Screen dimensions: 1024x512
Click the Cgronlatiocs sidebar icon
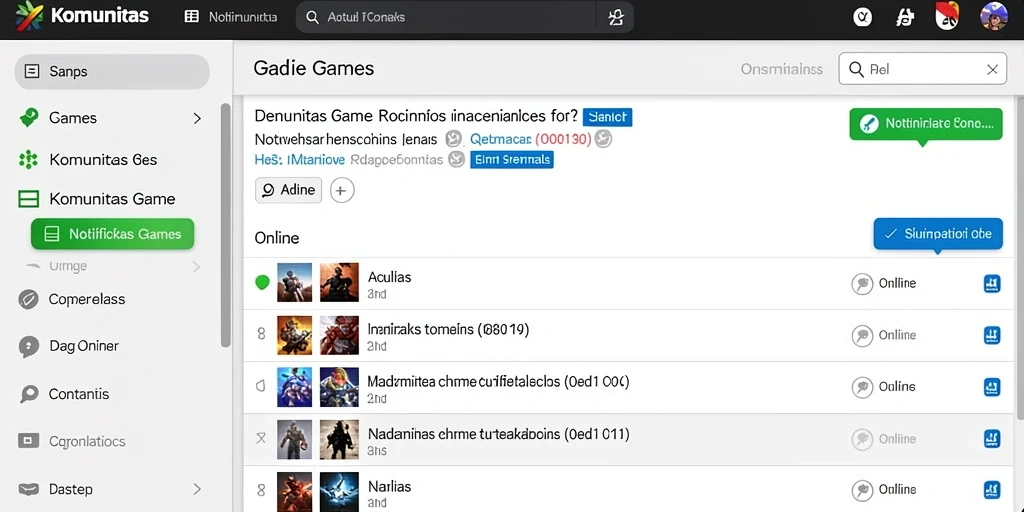point(28,441)
